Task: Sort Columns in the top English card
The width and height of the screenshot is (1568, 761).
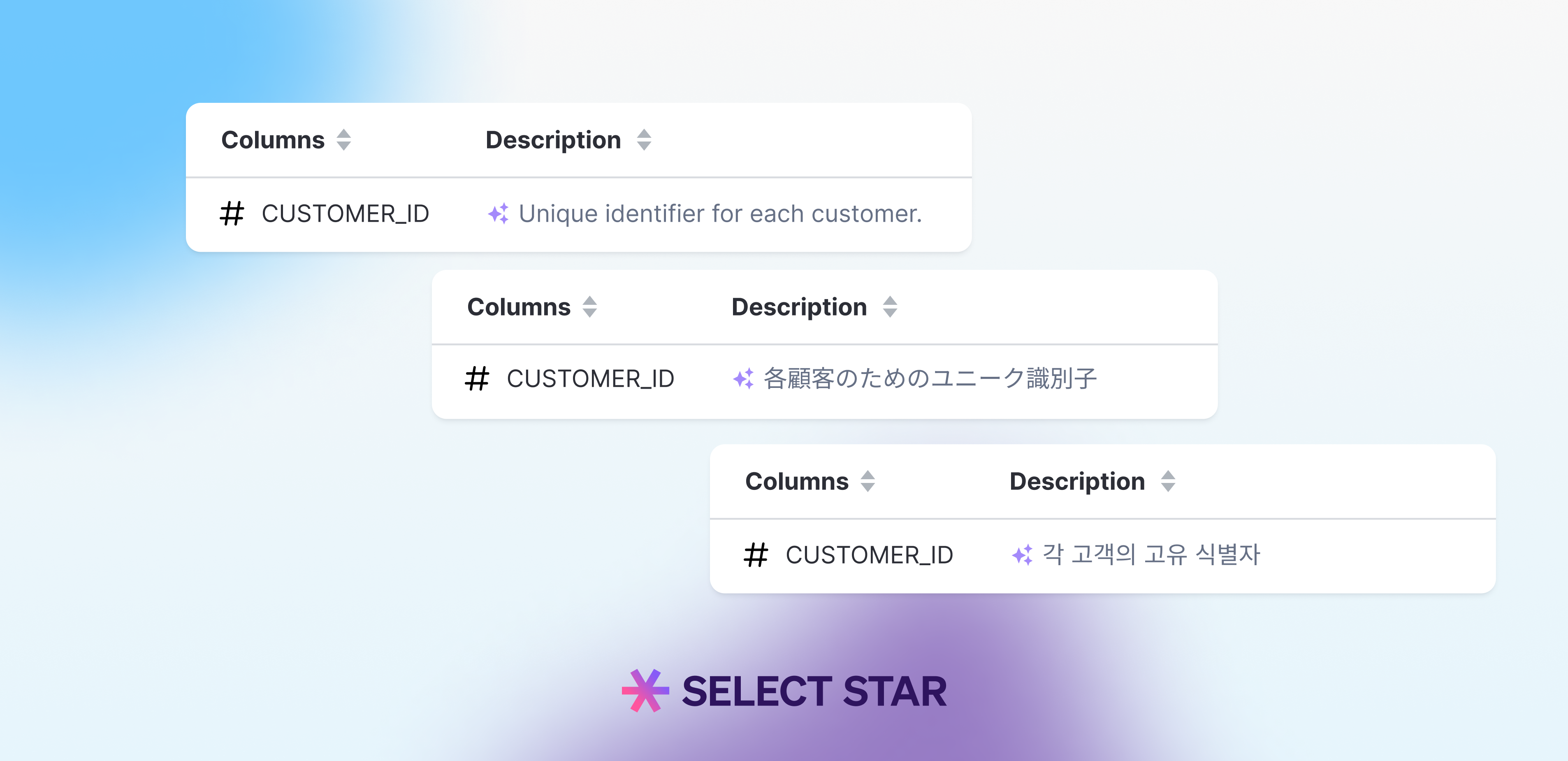Action: (344, 140)
